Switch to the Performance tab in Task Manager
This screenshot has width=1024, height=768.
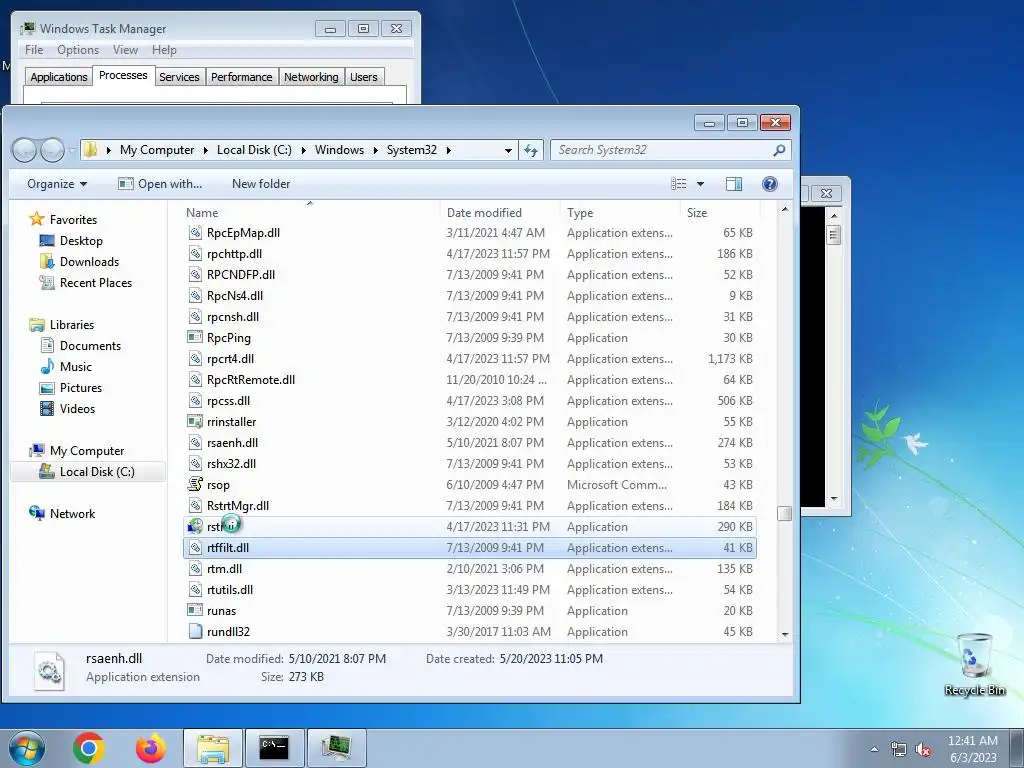pos(242,77)
